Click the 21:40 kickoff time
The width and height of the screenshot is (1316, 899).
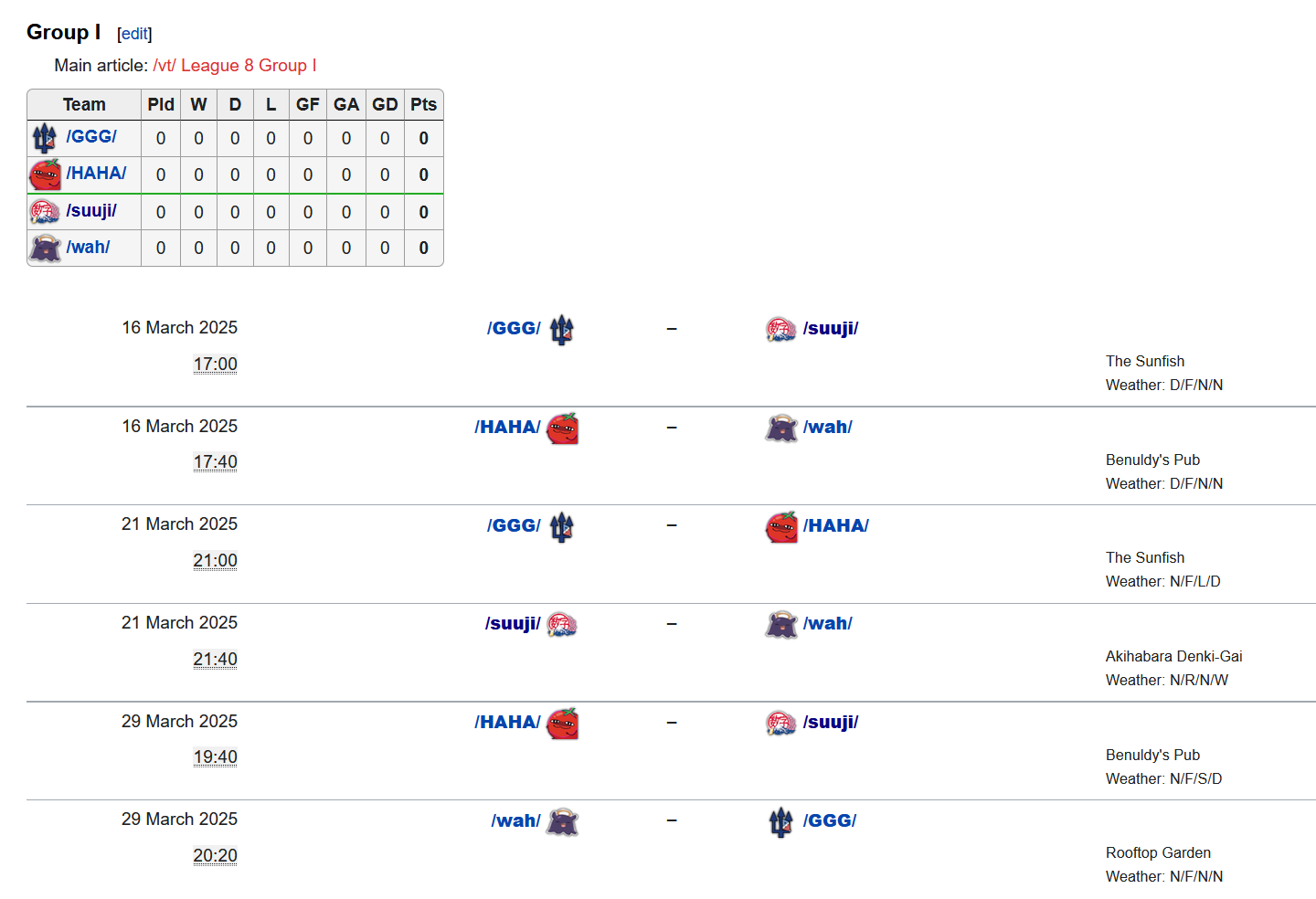(215, 659)
